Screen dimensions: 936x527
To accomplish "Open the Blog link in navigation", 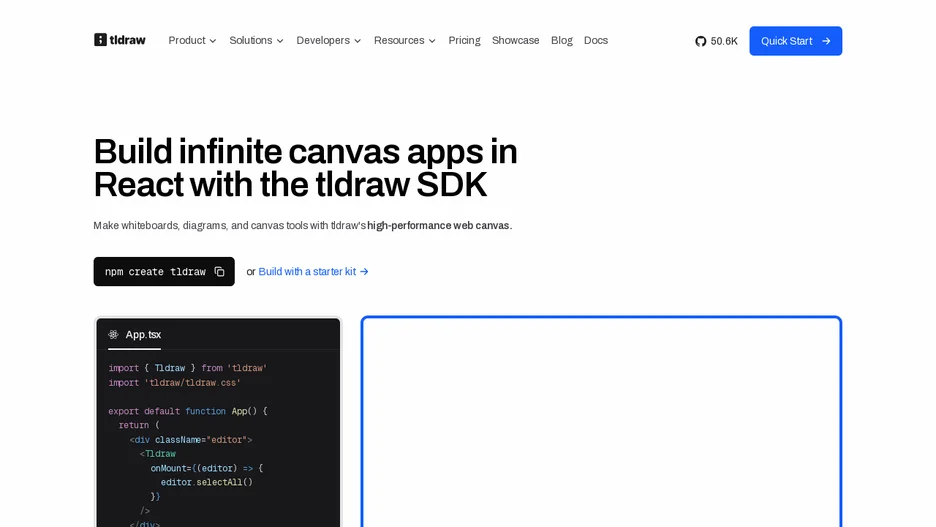I will (562, 41).
